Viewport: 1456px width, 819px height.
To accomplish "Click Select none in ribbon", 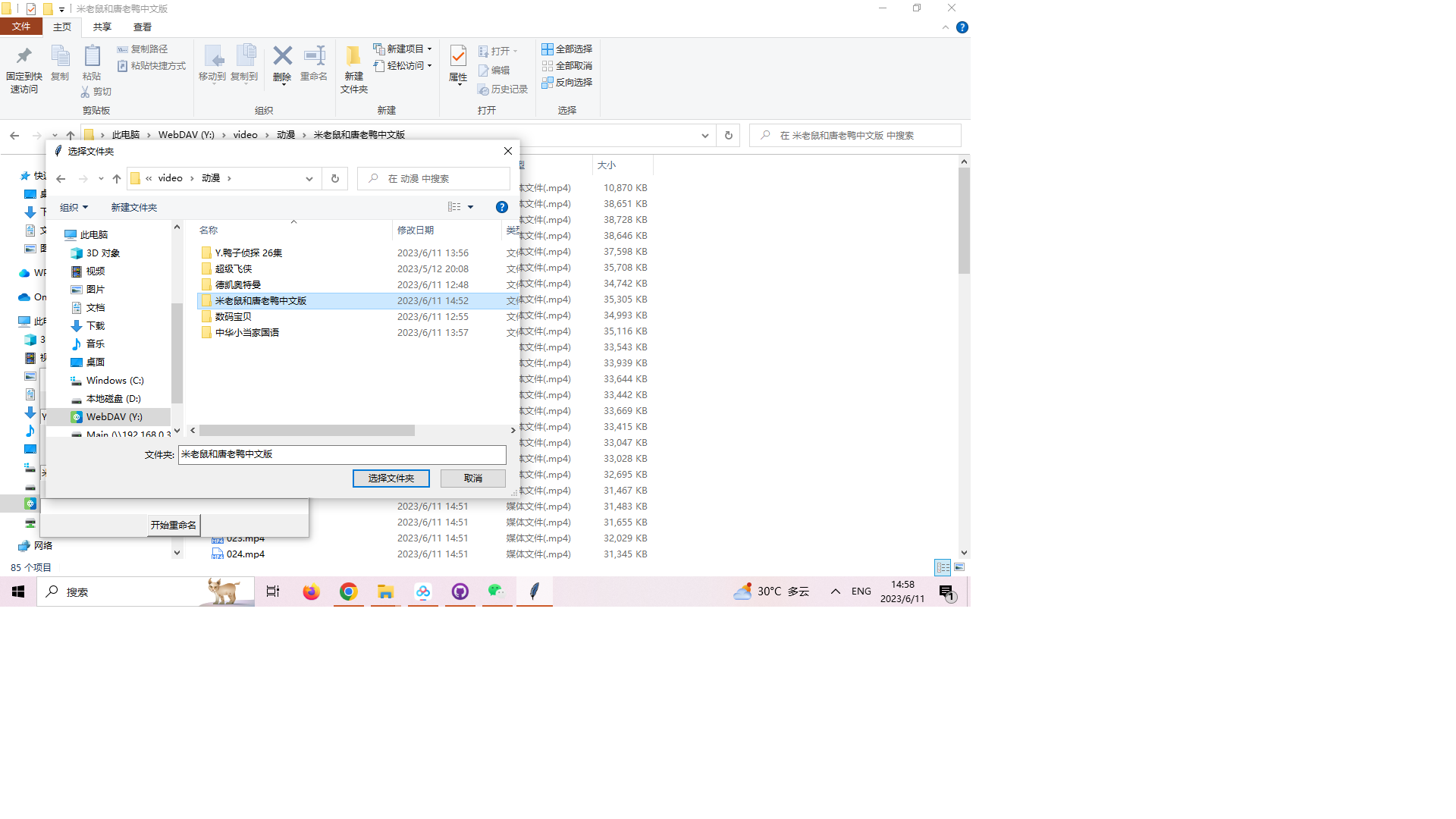I will point(566,66).
